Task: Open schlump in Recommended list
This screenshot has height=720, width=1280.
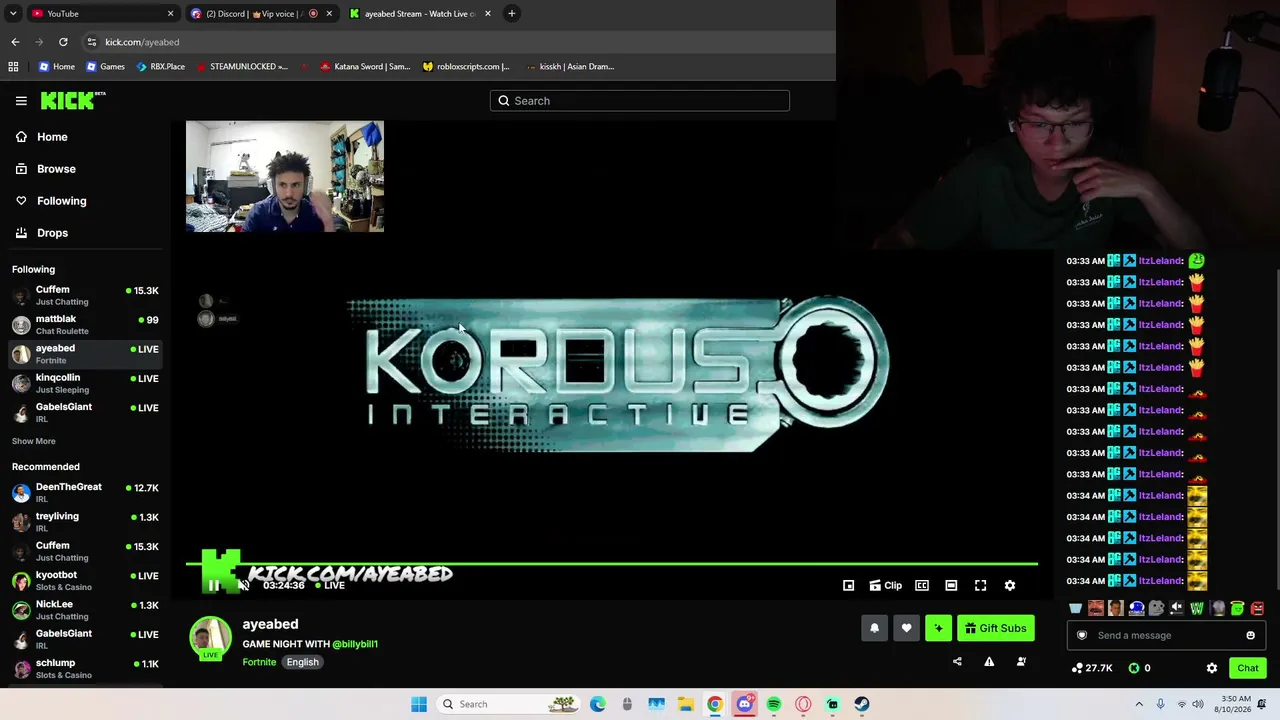Action: pyautogui.click(x=85, y=668)
